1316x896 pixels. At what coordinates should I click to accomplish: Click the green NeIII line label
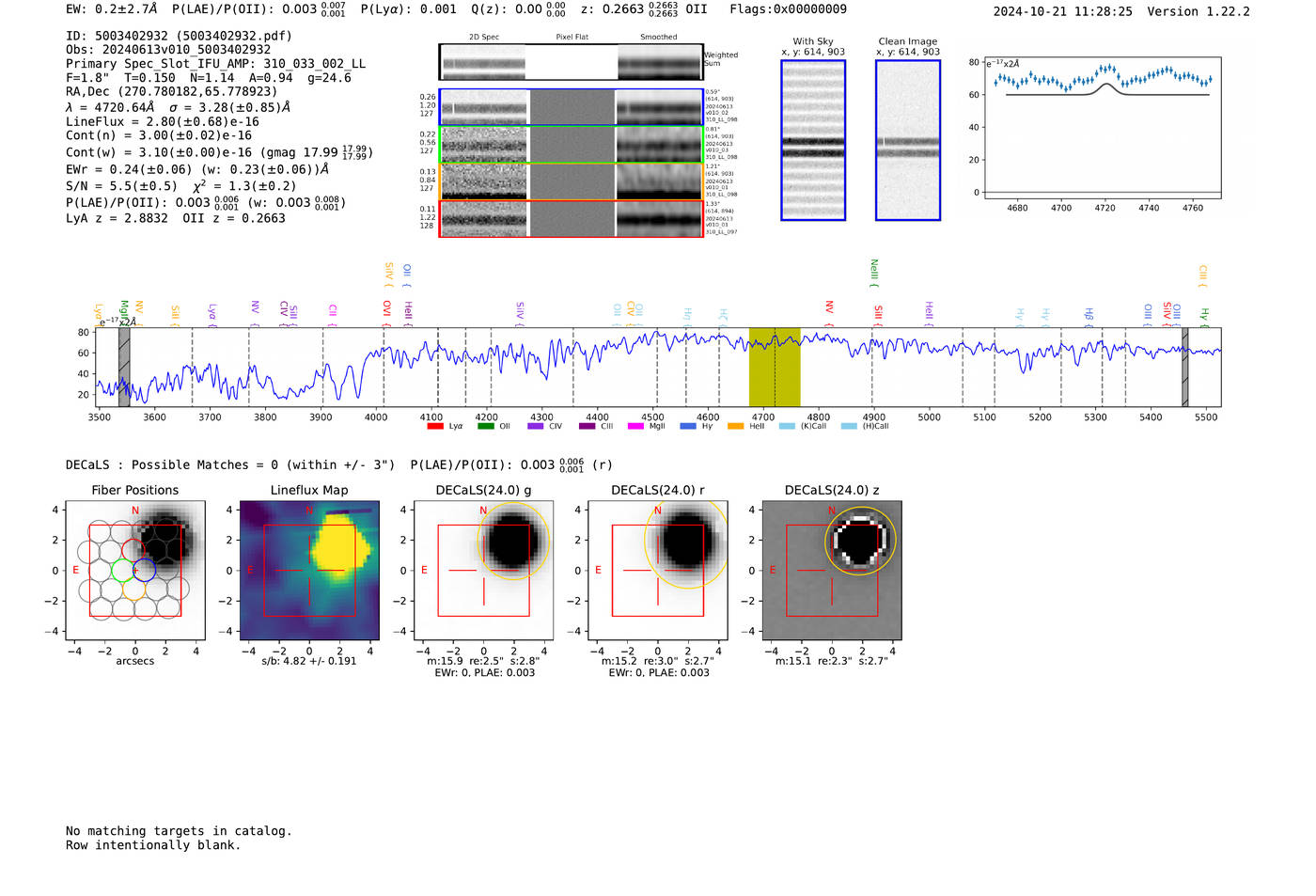[x=874, y=274]
